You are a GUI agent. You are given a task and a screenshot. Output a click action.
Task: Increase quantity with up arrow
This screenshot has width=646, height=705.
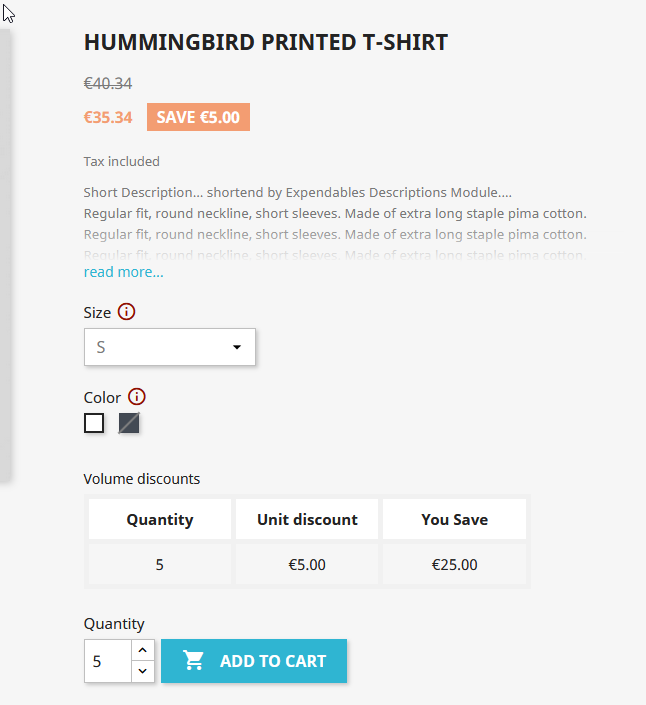click(142, 651)
